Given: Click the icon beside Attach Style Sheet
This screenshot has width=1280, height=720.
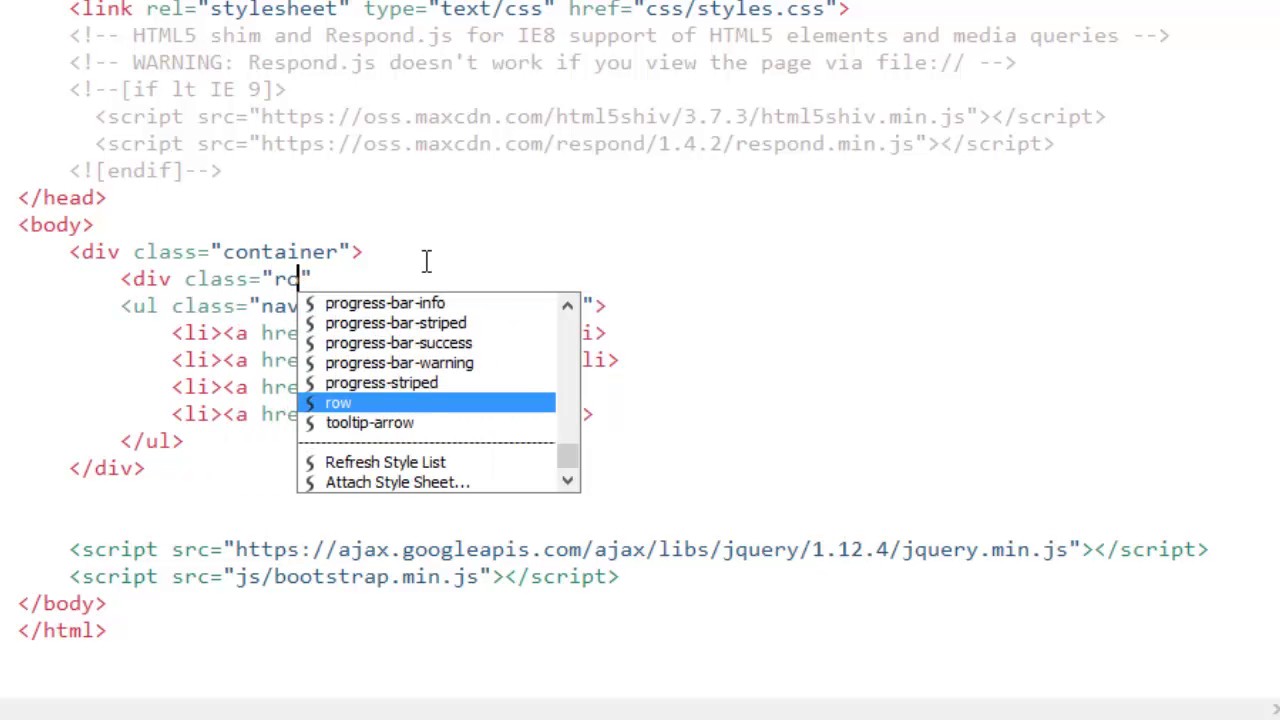Looking at the screenshot, I should 310,483.
